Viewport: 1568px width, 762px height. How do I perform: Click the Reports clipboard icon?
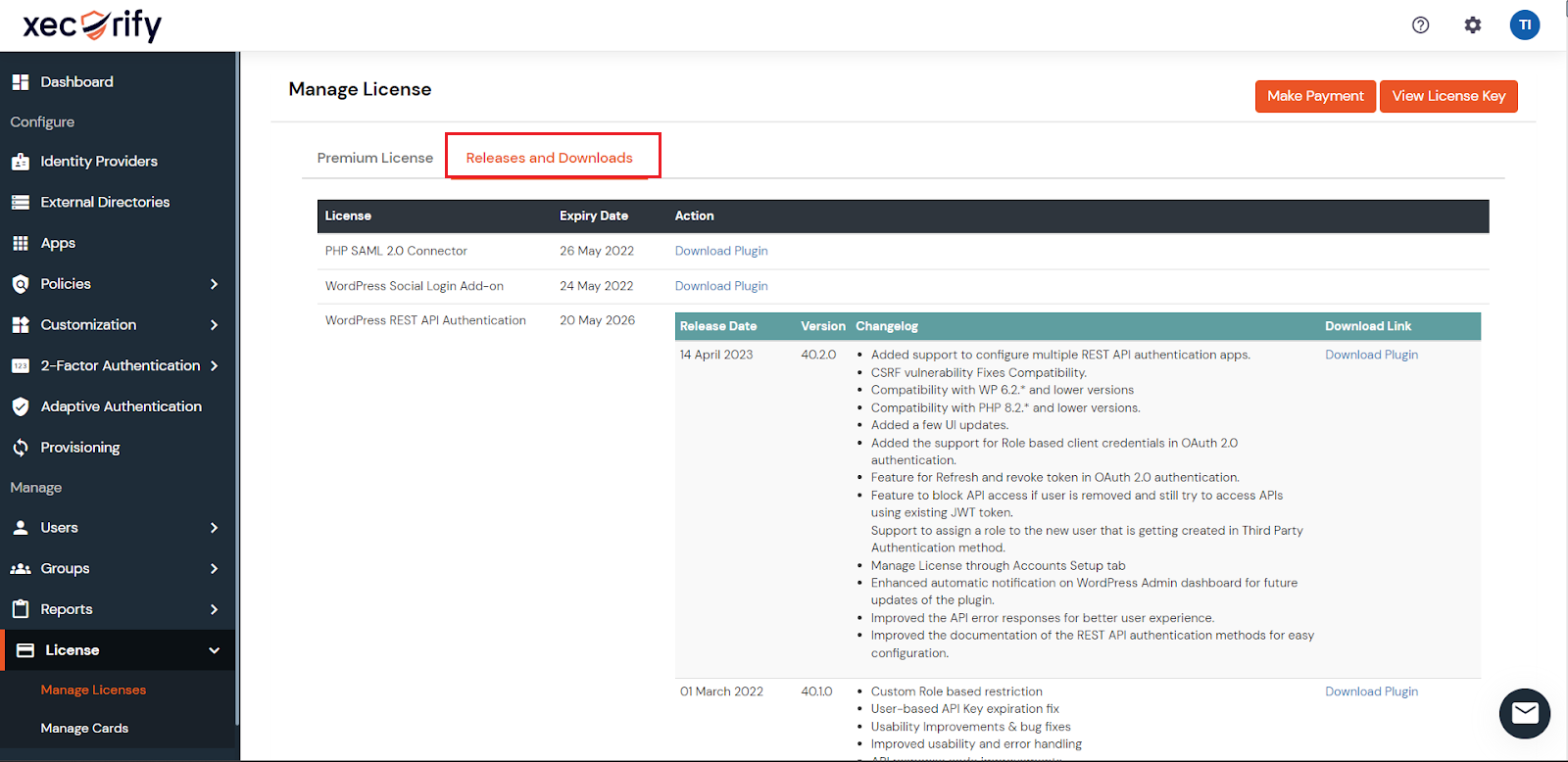[x=20, y=609]
